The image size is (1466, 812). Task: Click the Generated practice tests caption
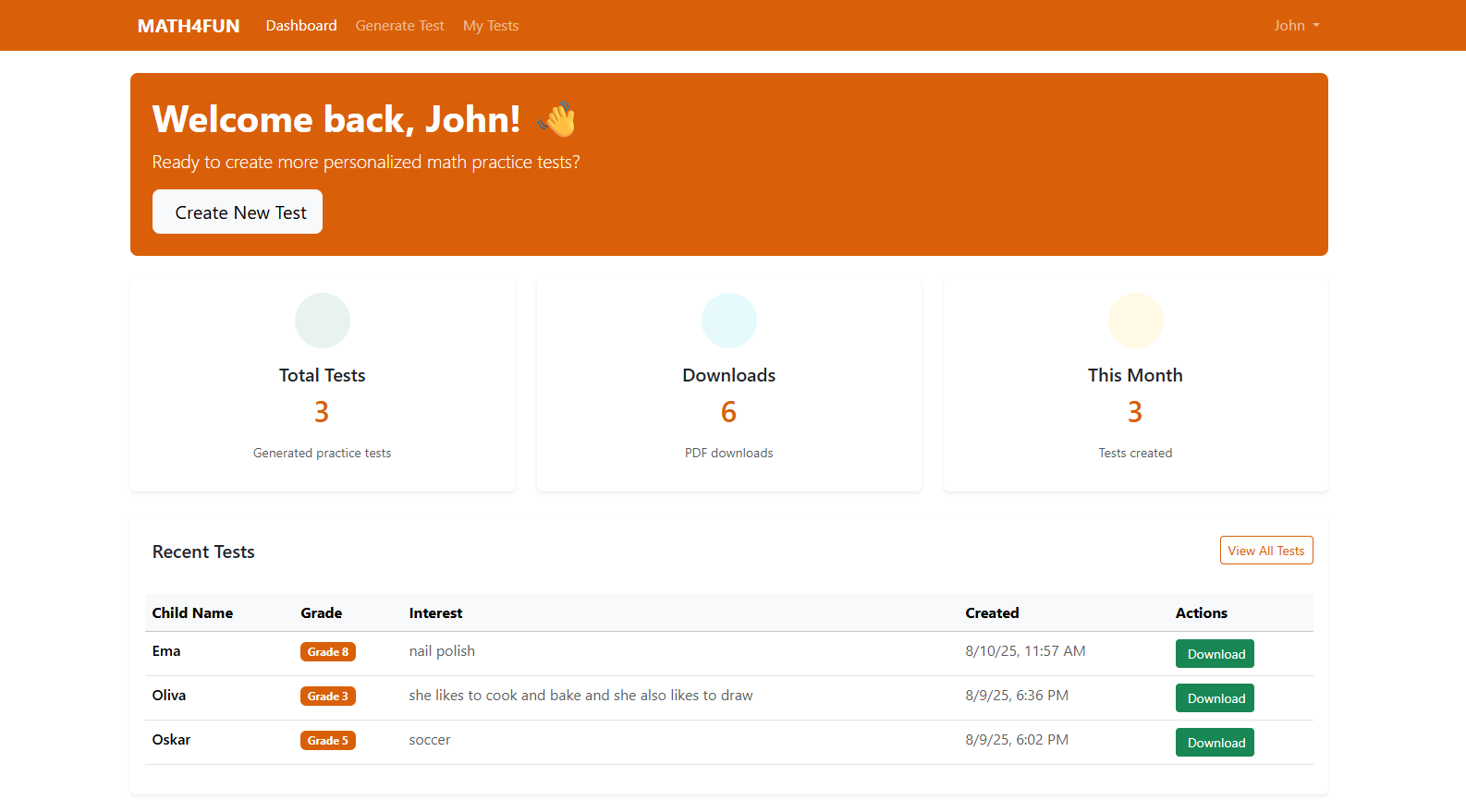(x=322, y=454)
